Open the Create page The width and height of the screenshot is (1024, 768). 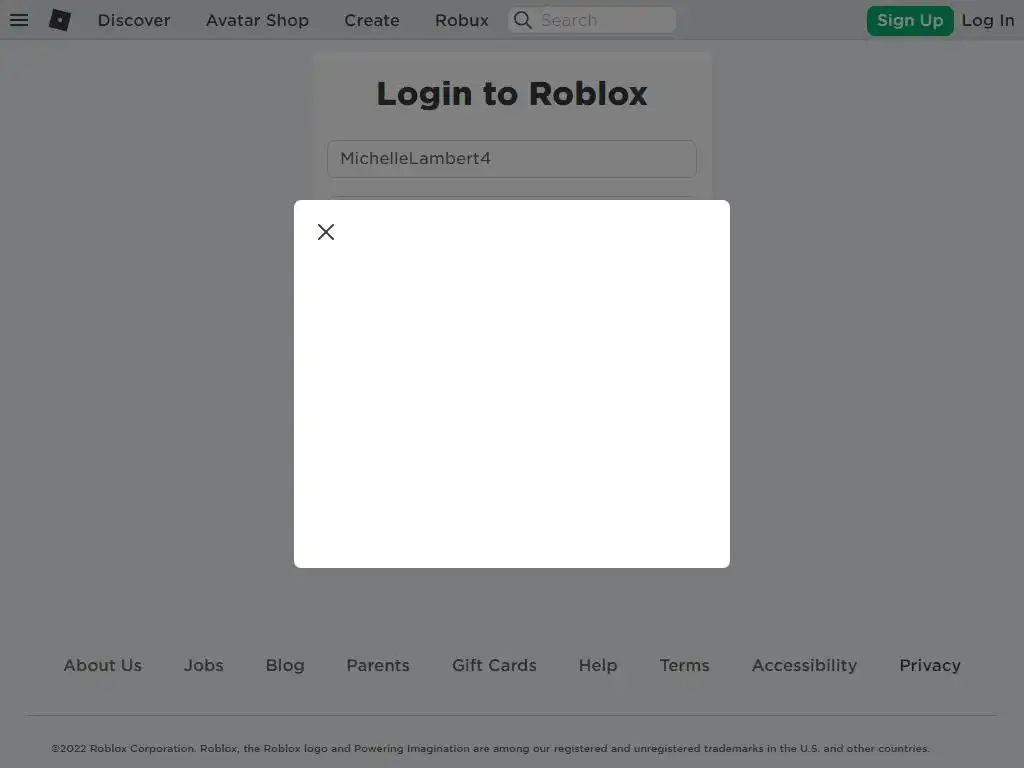(372, 20)
